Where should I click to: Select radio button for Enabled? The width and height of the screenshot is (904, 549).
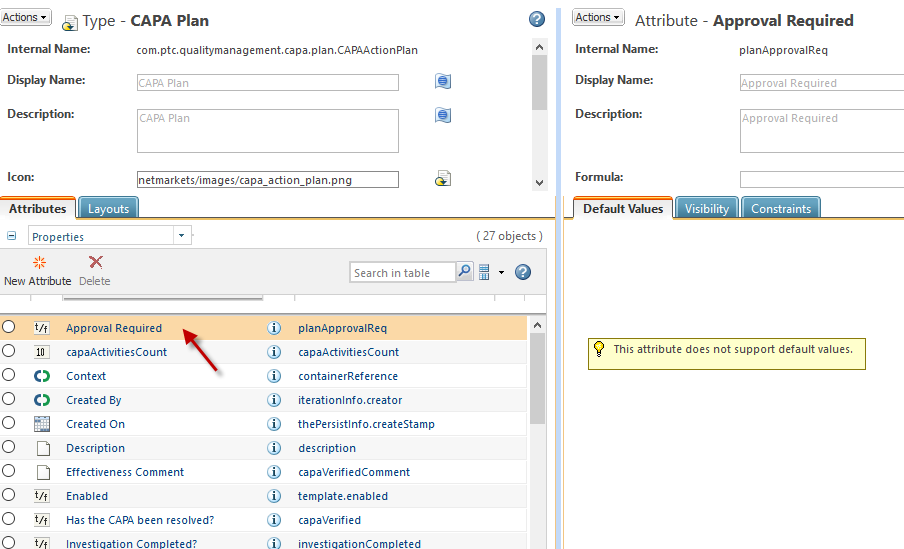pos(9,495)
